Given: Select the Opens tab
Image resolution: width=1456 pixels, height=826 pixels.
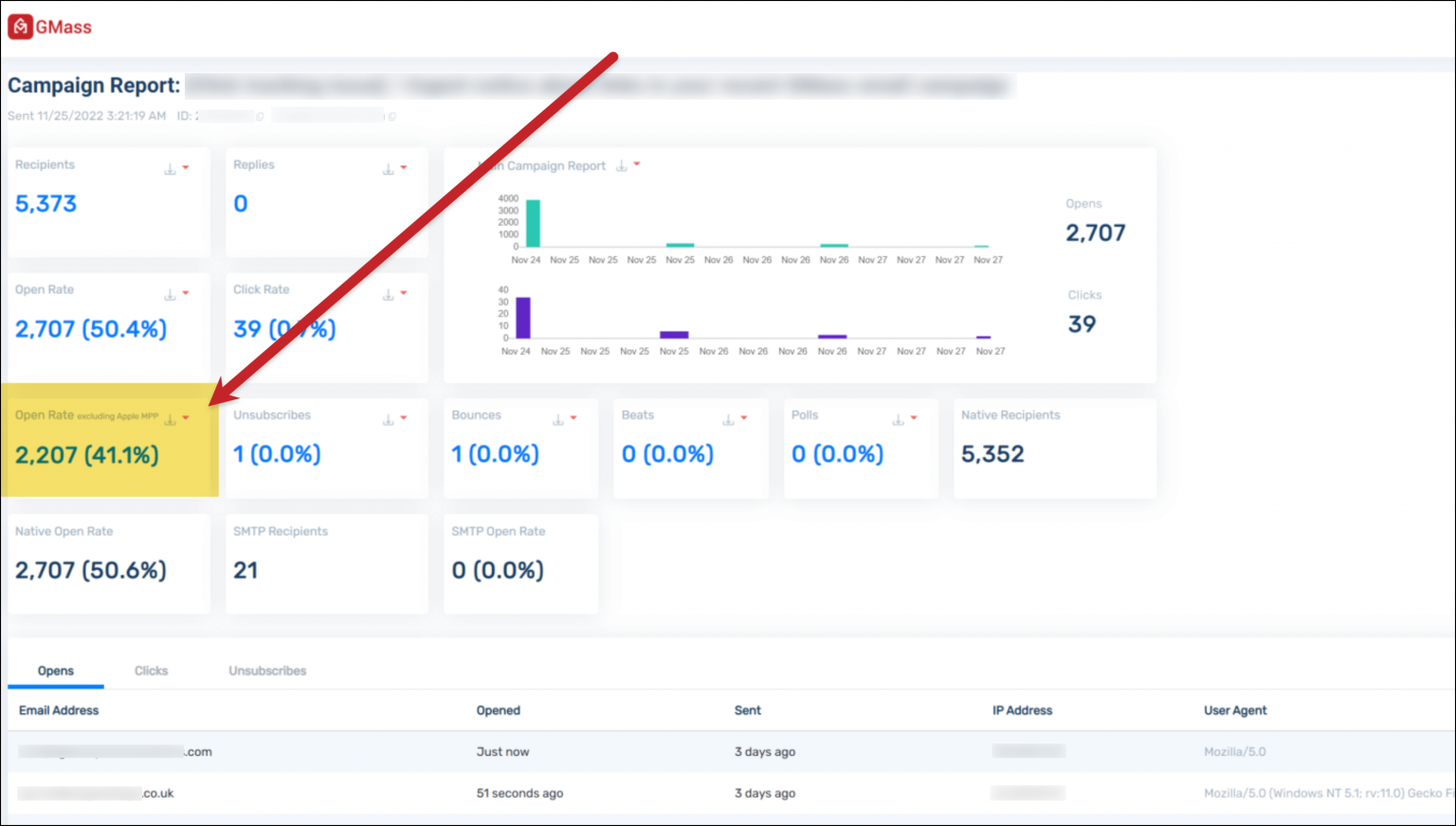Looking at the screenshot, I should (x=56, y=670).
